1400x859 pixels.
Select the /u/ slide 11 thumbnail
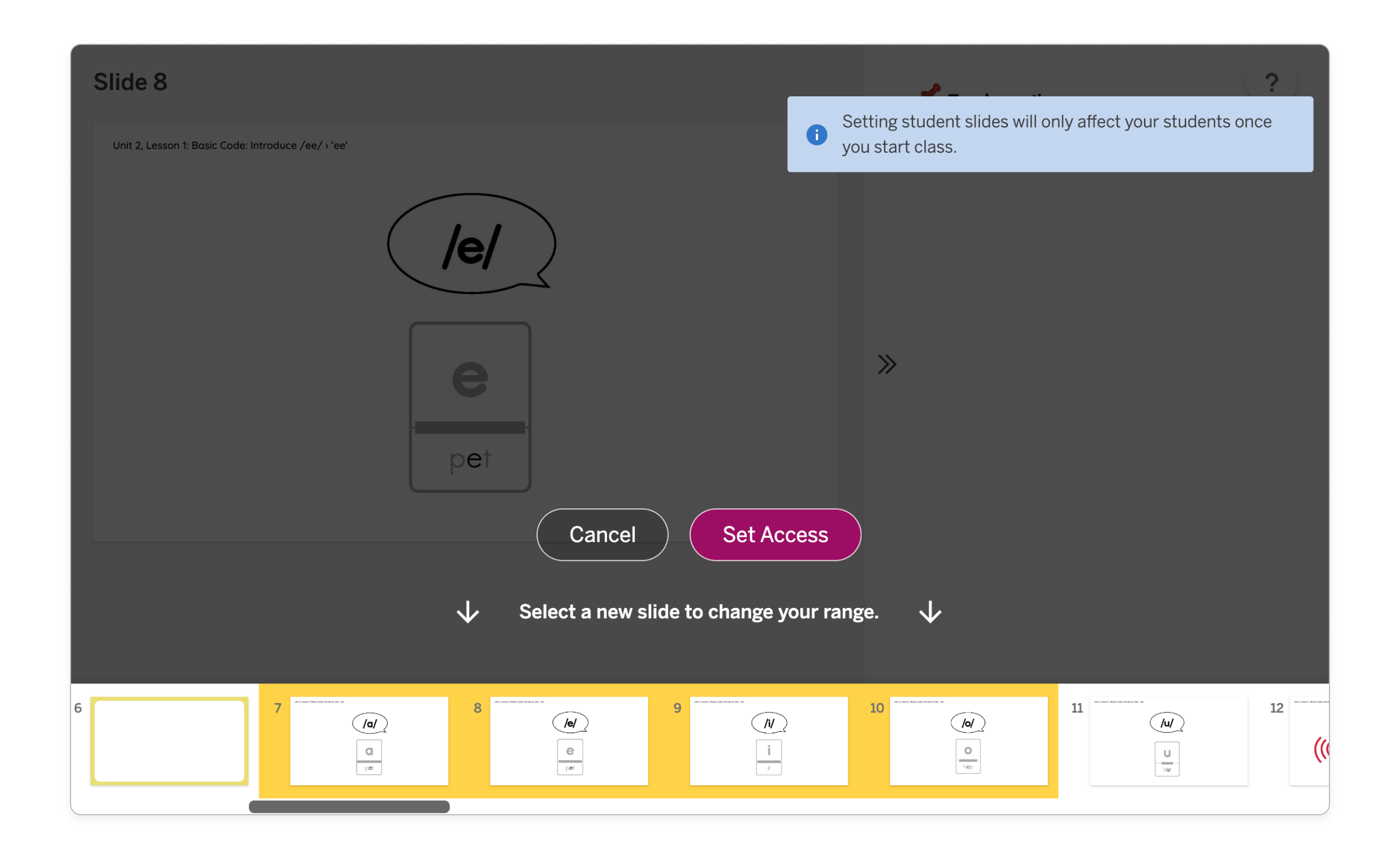click(1168, 741)
